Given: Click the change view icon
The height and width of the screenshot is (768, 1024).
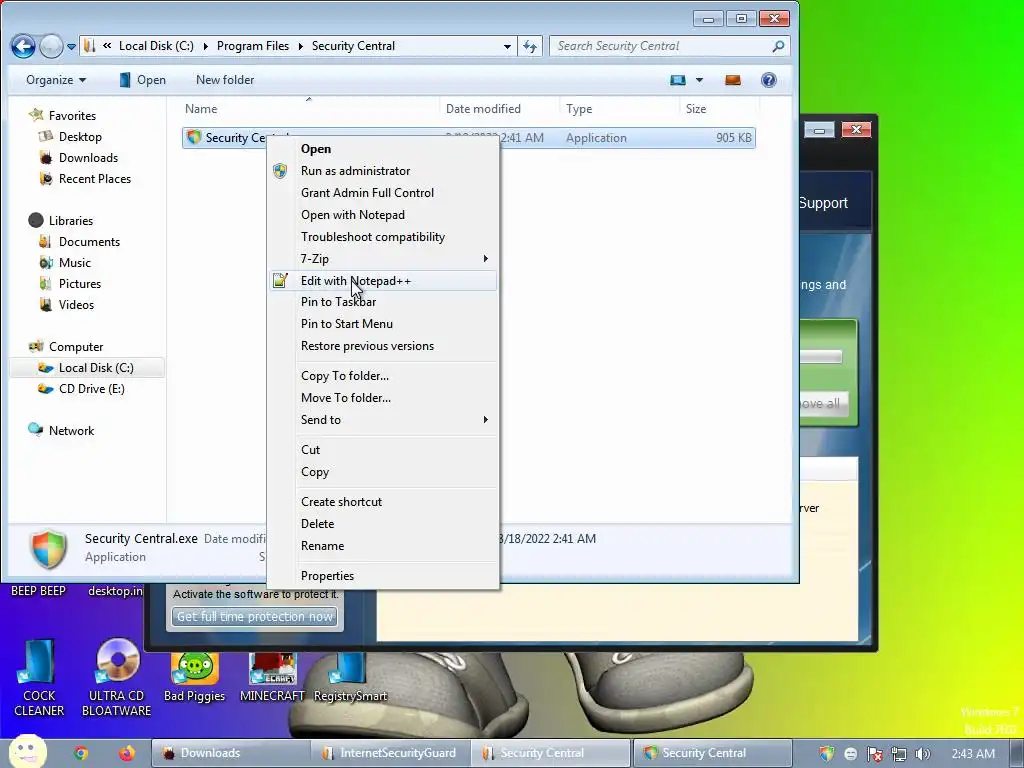Looking at the screenshot, I should pyautogui.click(x=678, y=80).
